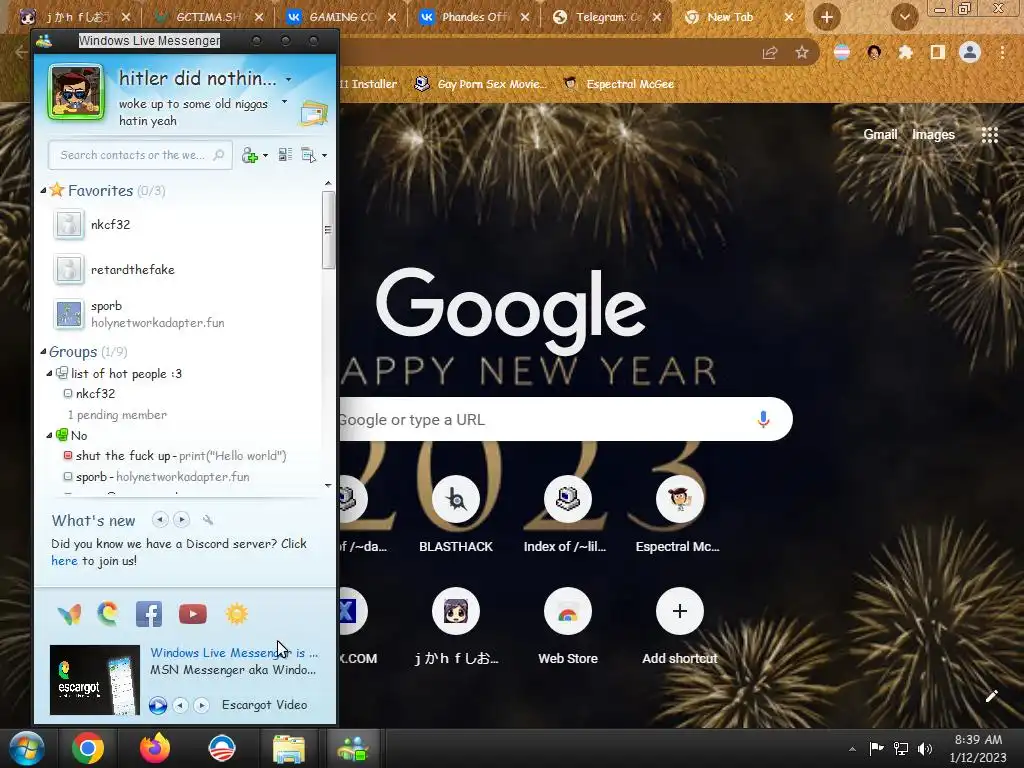Screen dimensions: 1024x768
Task: Switch to the Telegram tab
Action: coord(607,17)
